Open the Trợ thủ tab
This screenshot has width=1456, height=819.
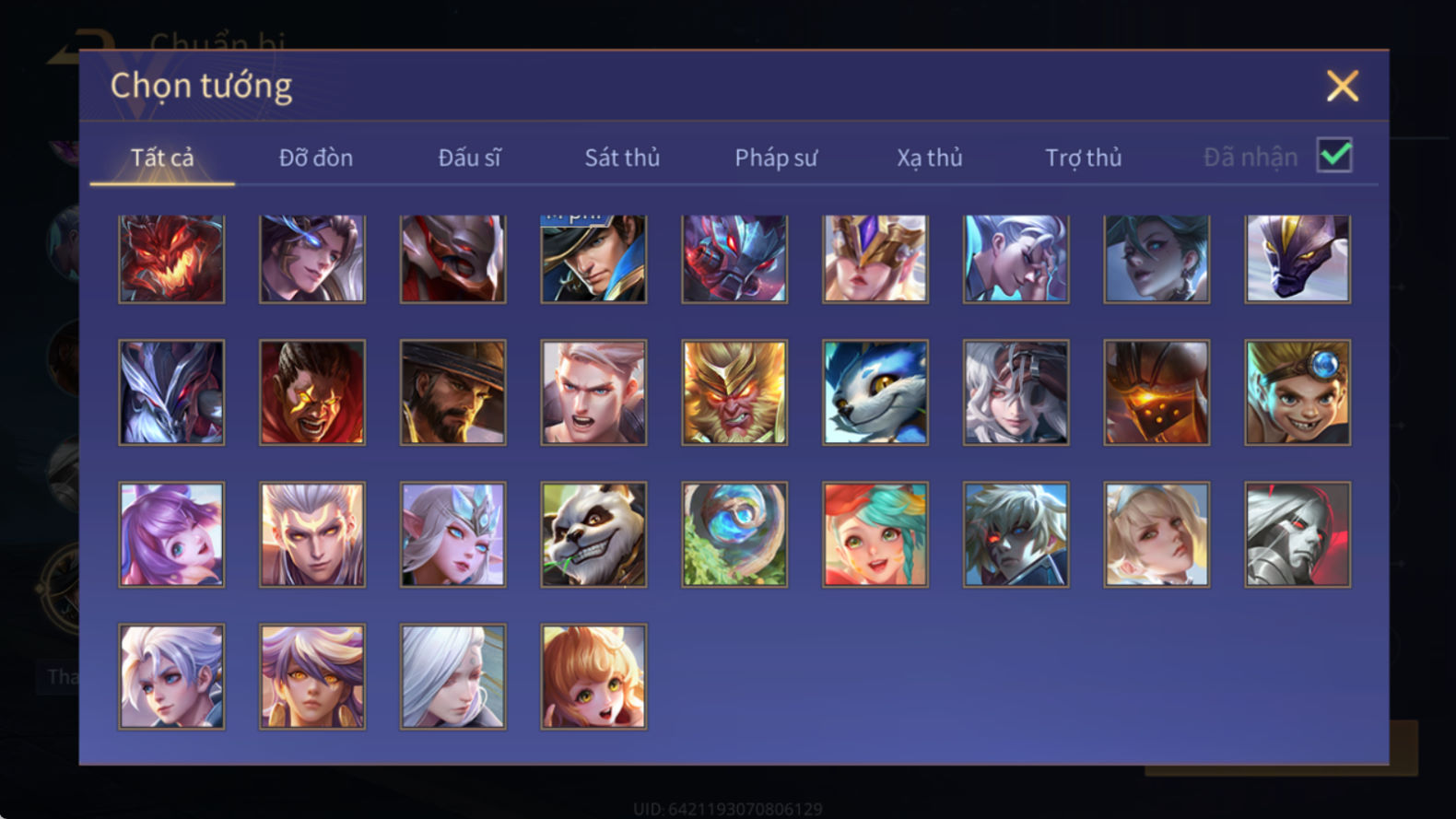[x=1084, y=158]
